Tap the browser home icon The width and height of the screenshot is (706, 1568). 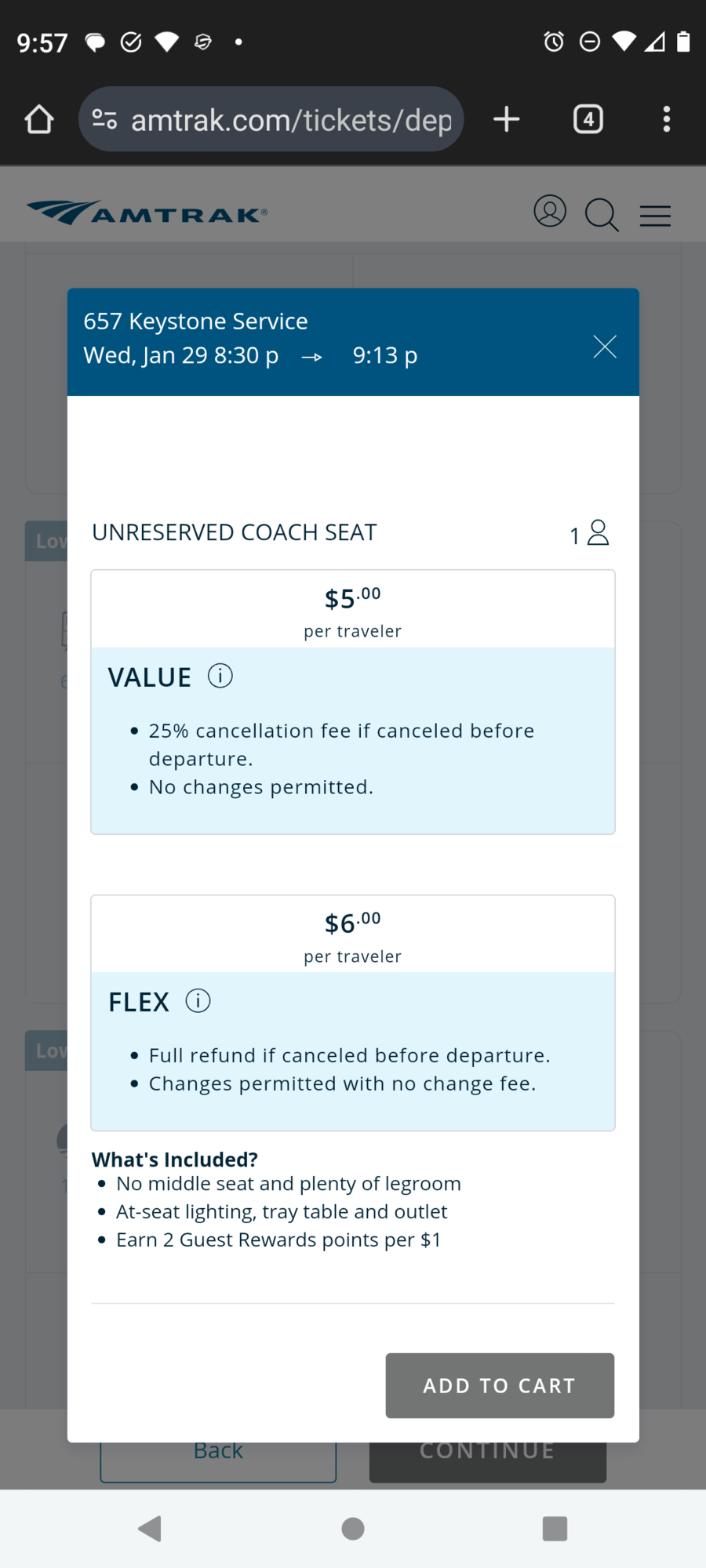pos(39,120)
